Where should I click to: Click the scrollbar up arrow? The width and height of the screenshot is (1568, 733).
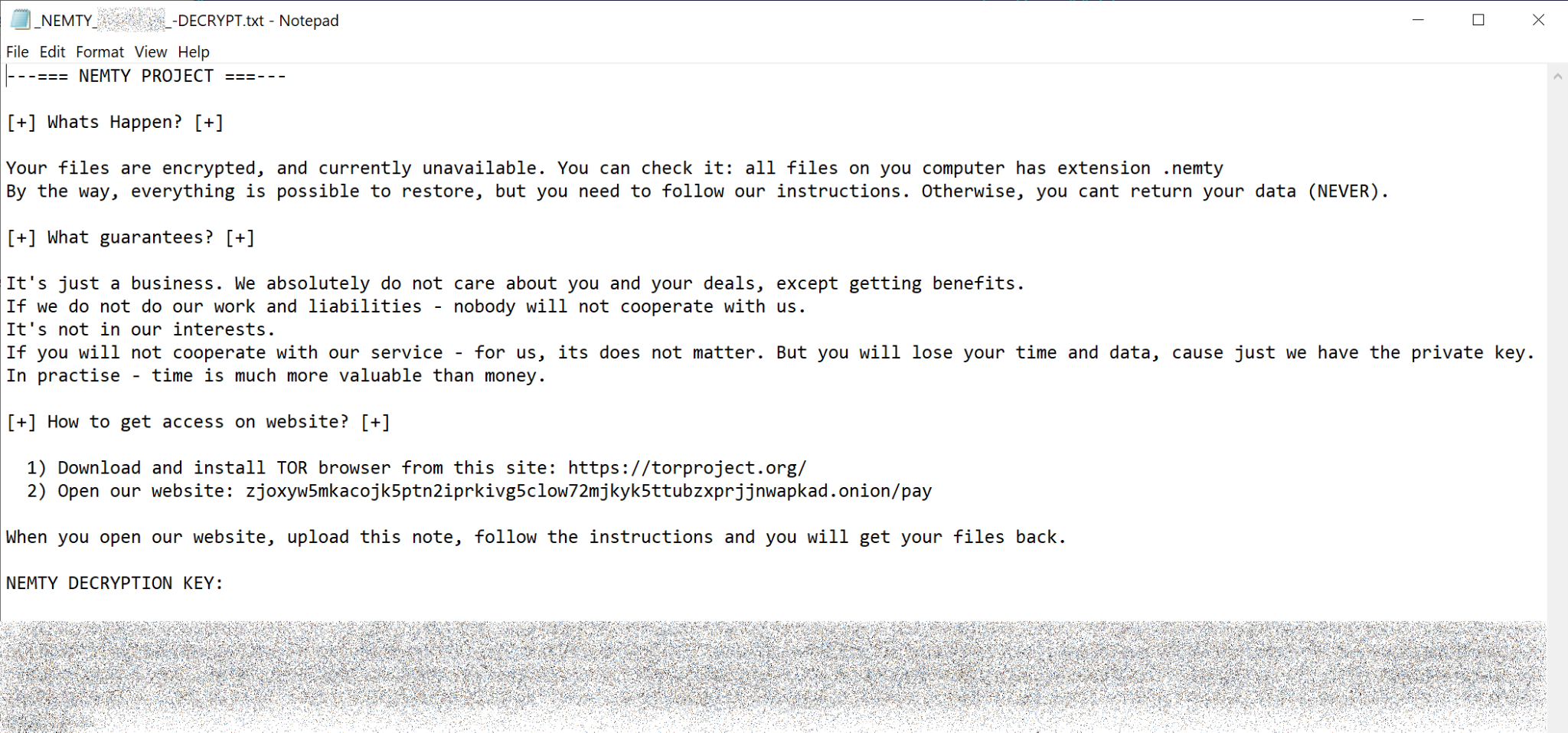1557,77
